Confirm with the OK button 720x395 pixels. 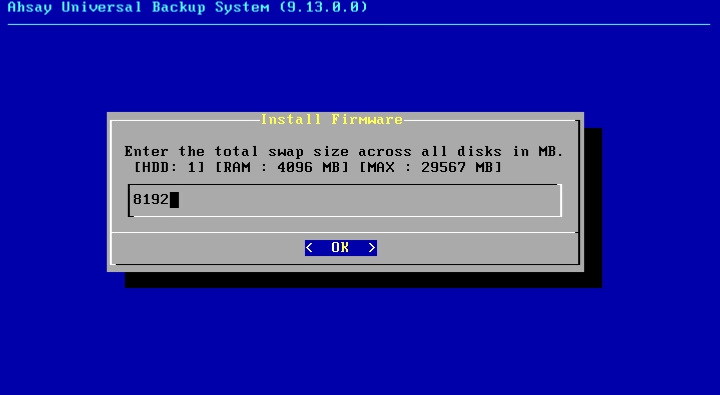pyautogui.click(x=341, y=248)
